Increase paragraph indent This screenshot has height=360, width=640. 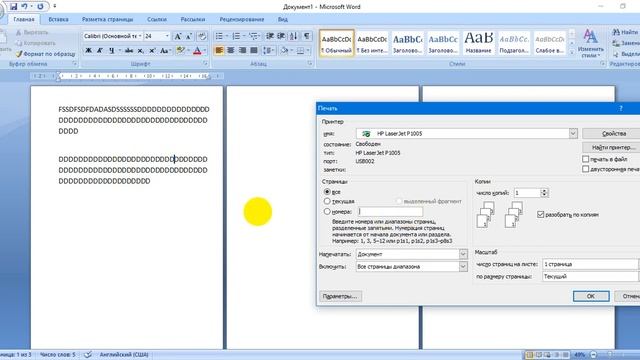(x=281, y=36)
